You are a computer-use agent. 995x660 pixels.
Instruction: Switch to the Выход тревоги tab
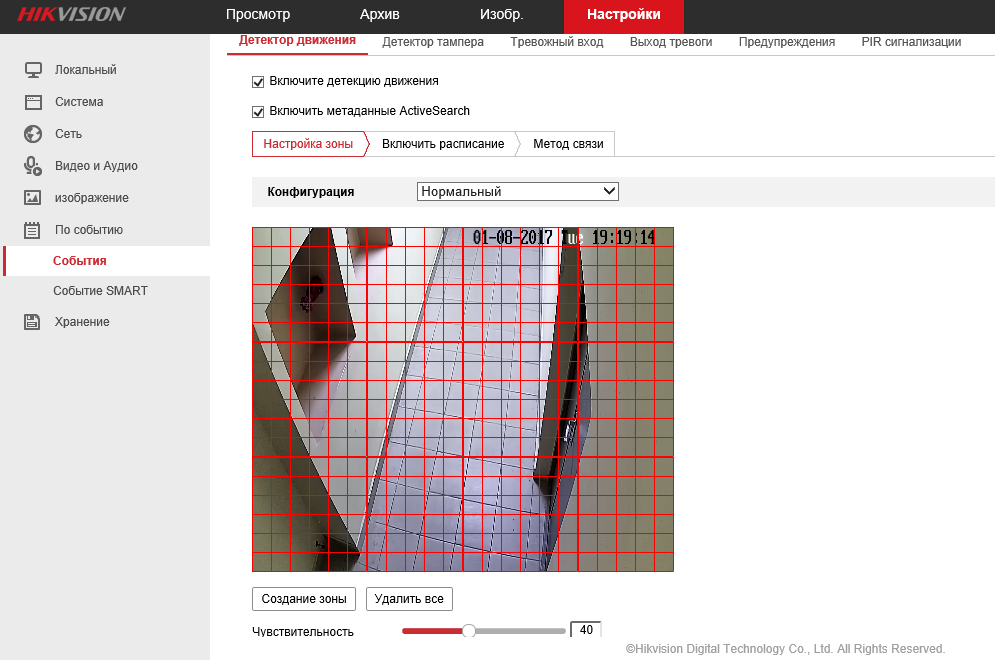coord(671,42)
